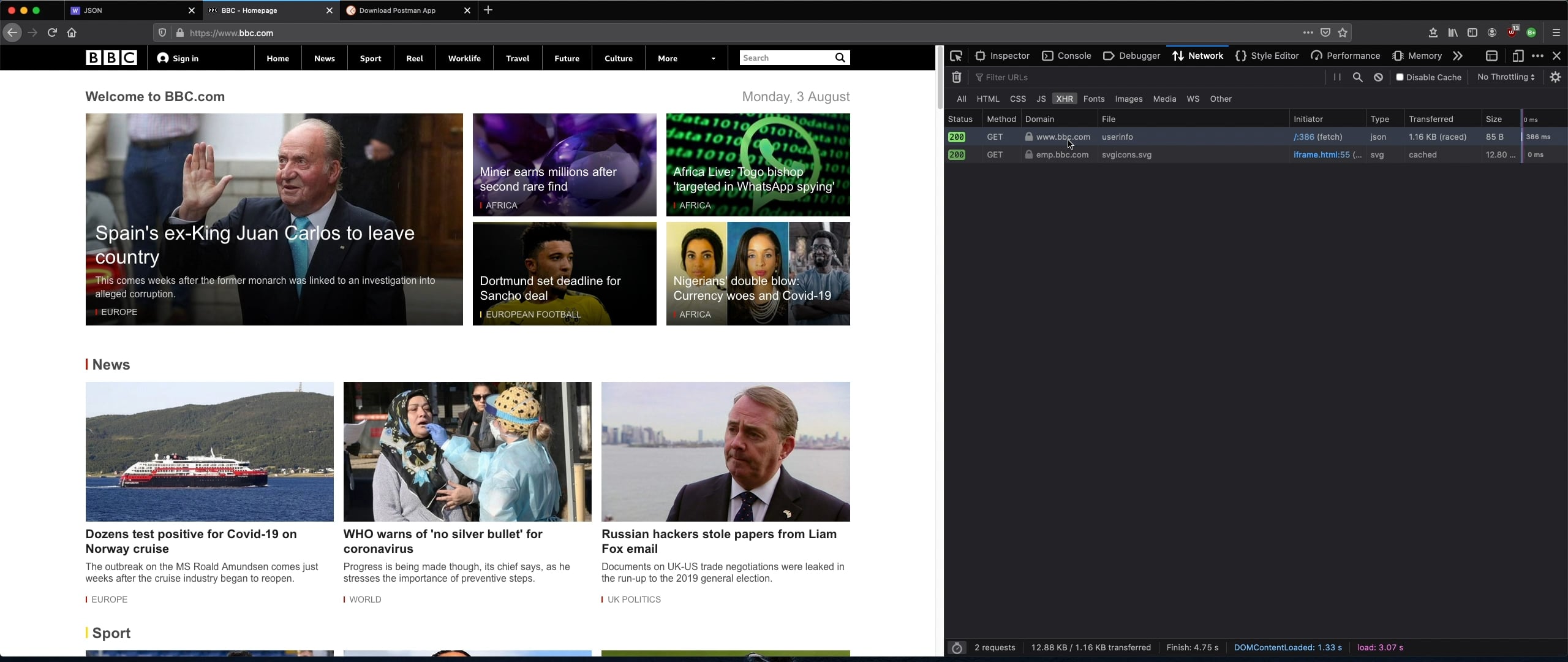Pause network request recording
1568x662 pixels.
(x=1337, y=77)
